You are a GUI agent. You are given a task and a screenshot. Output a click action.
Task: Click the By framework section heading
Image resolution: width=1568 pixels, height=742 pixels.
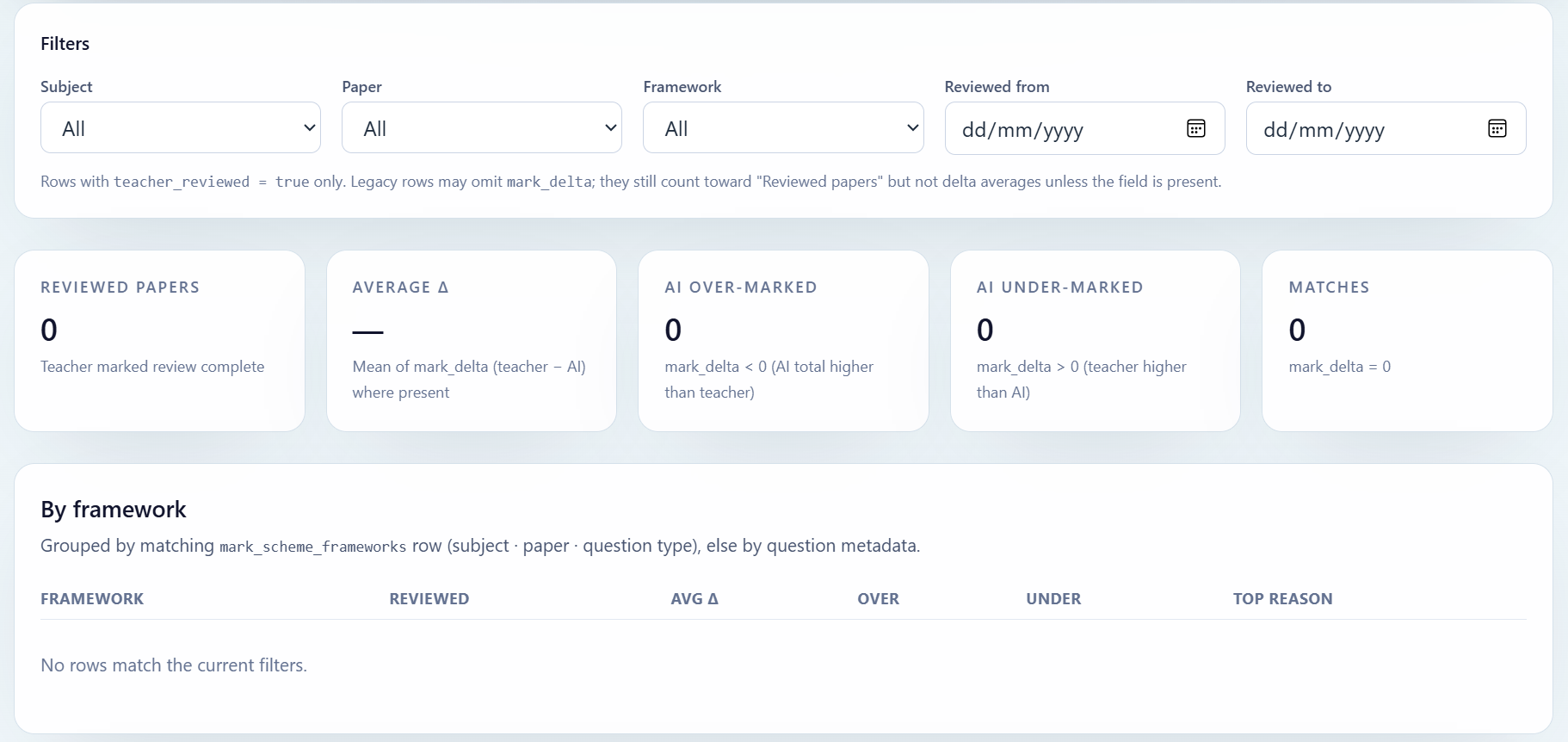click(x=114, y=510)
